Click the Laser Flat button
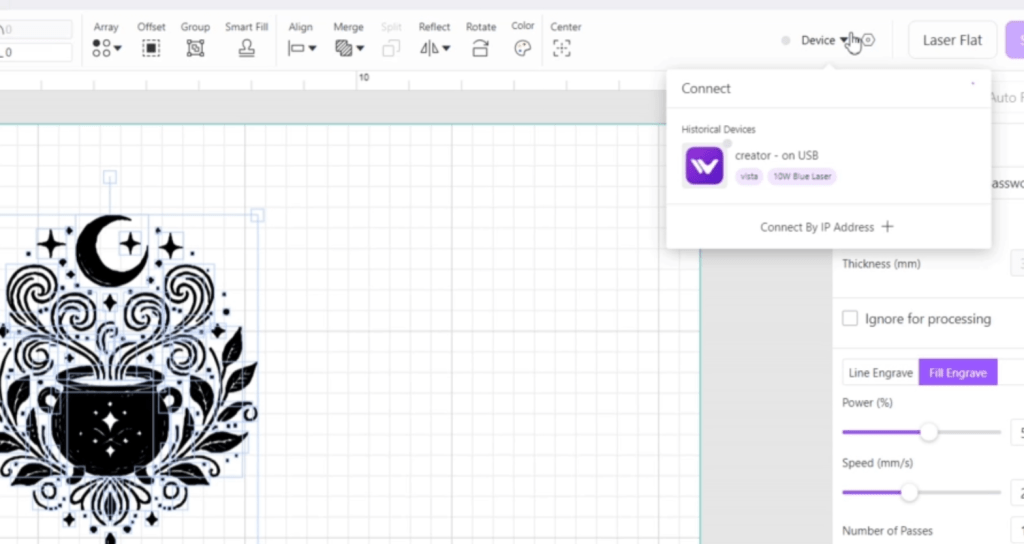1024x544 pixels. 952,40
